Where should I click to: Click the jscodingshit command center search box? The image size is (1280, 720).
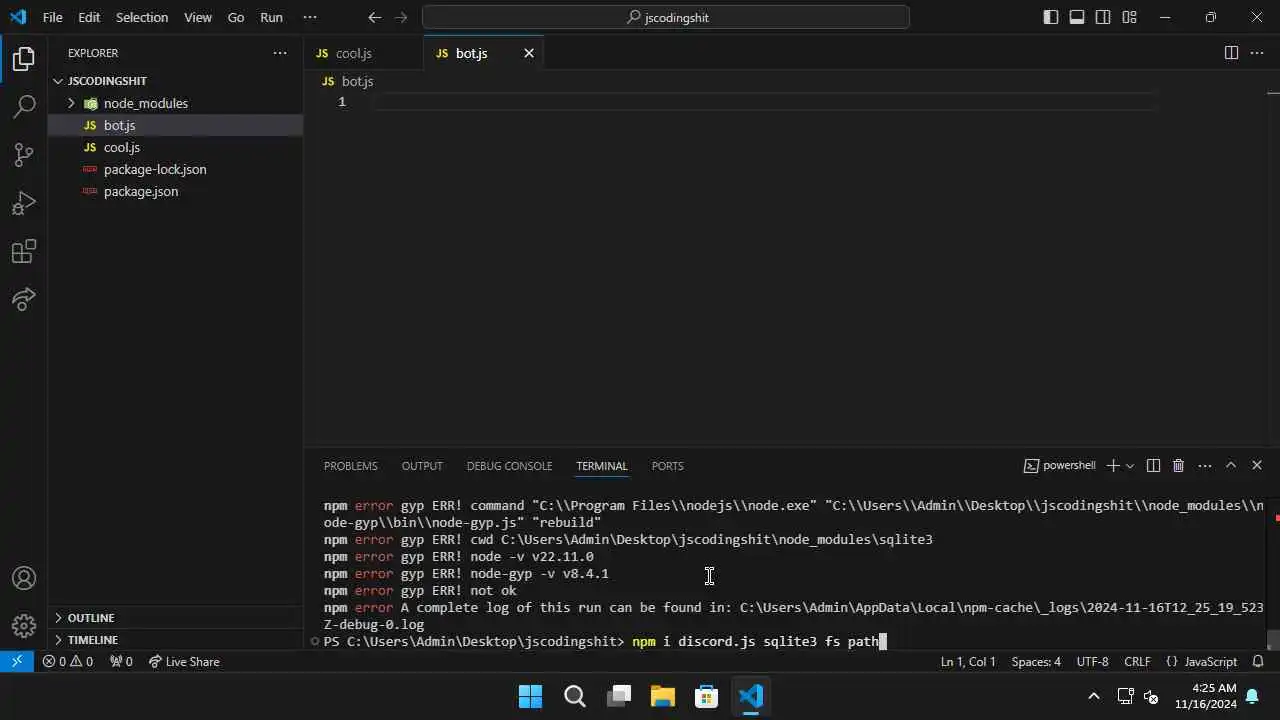coord(666,17)
